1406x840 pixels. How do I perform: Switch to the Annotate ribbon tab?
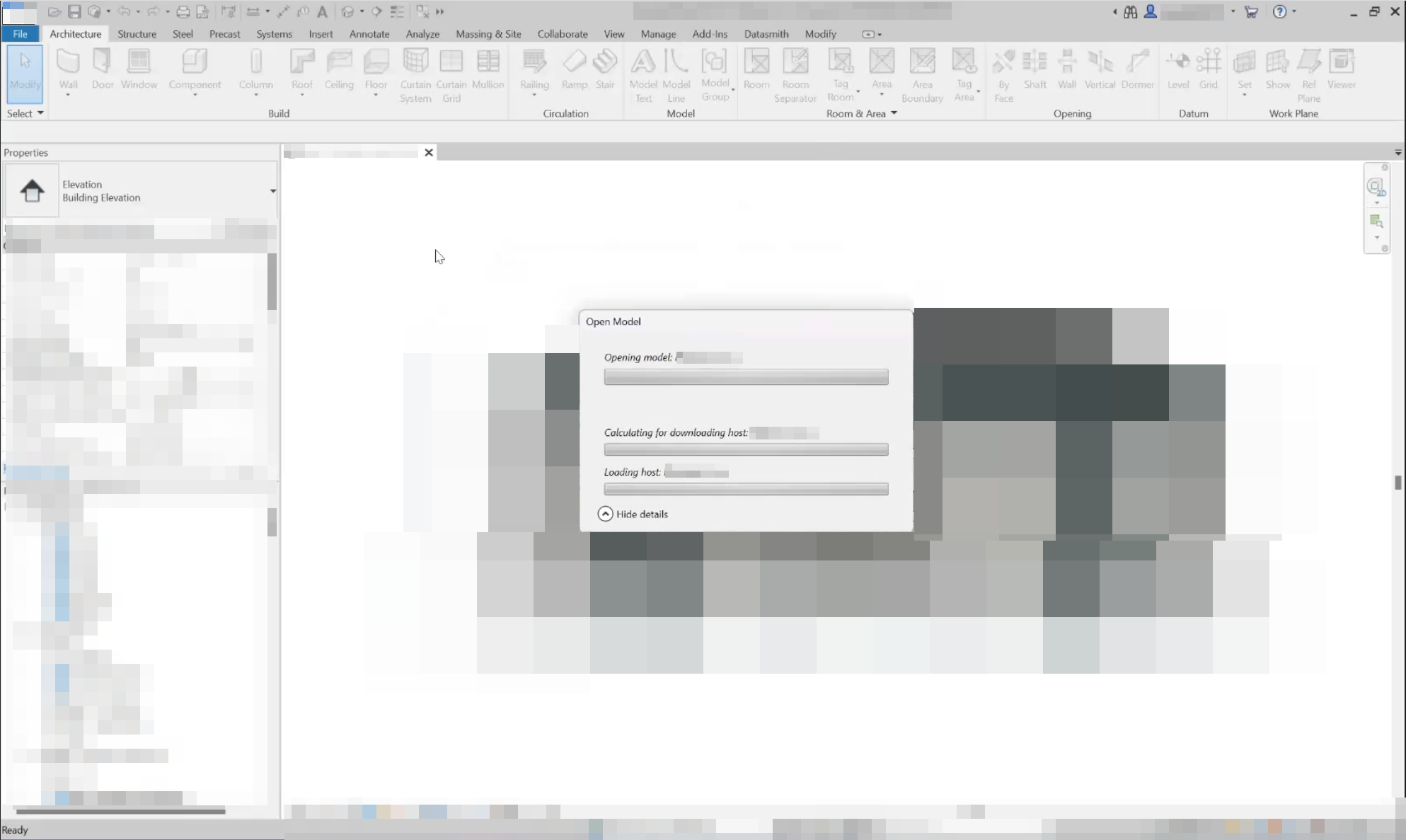point(369,34)
